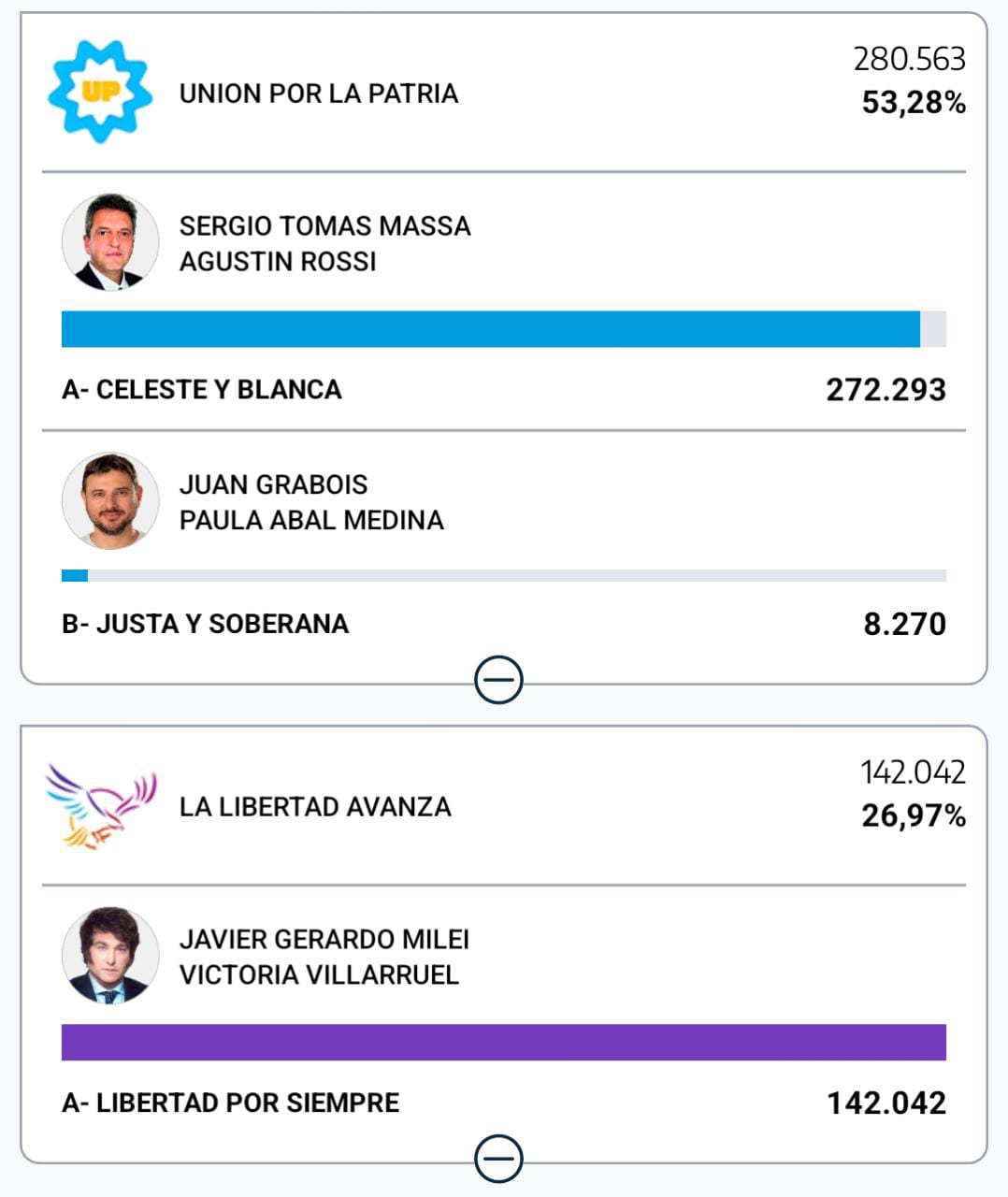Click the La Libertad Avanza eagle logo

tap(100, 806)
